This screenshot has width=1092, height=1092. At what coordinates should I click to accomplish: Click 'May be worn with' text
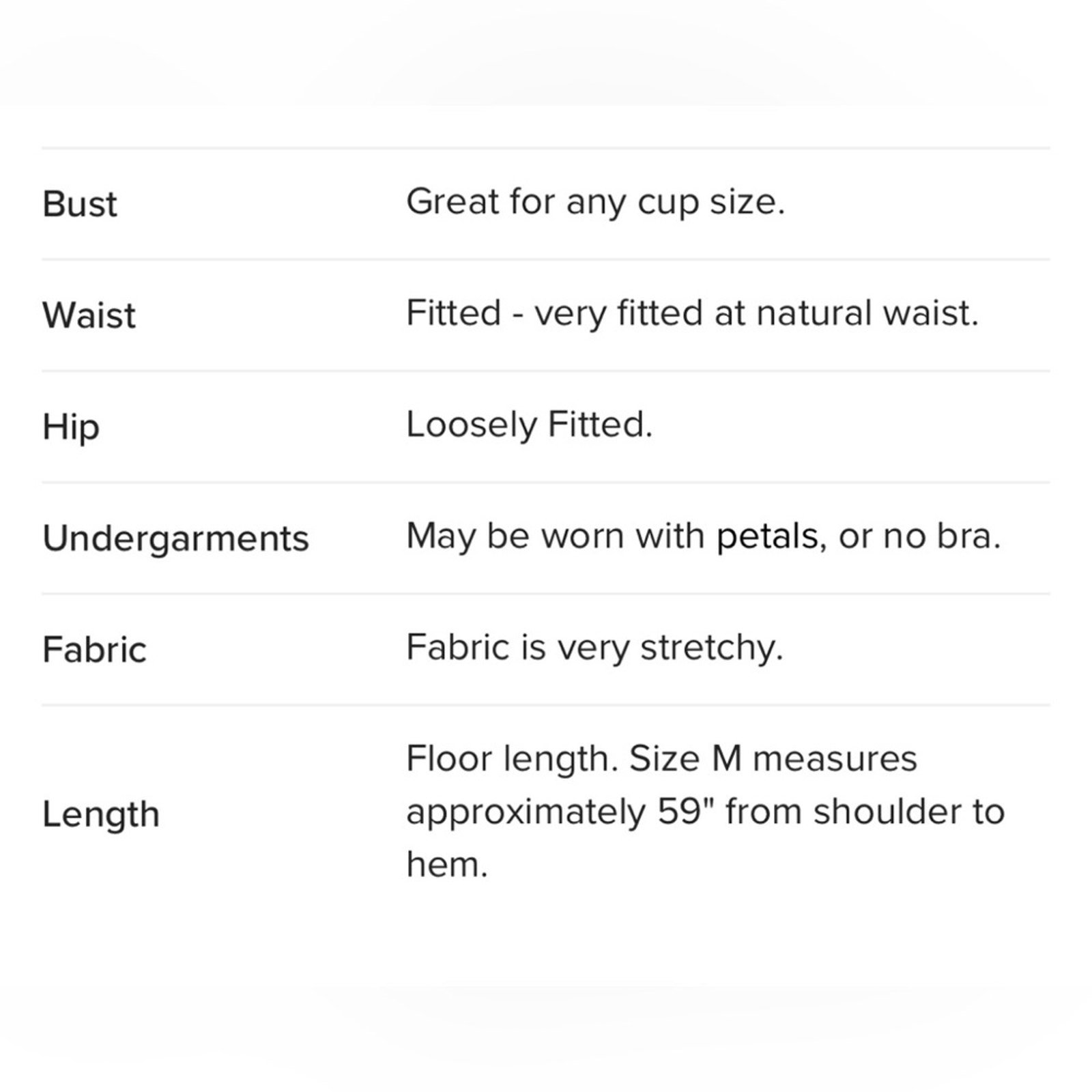[556, 537]
